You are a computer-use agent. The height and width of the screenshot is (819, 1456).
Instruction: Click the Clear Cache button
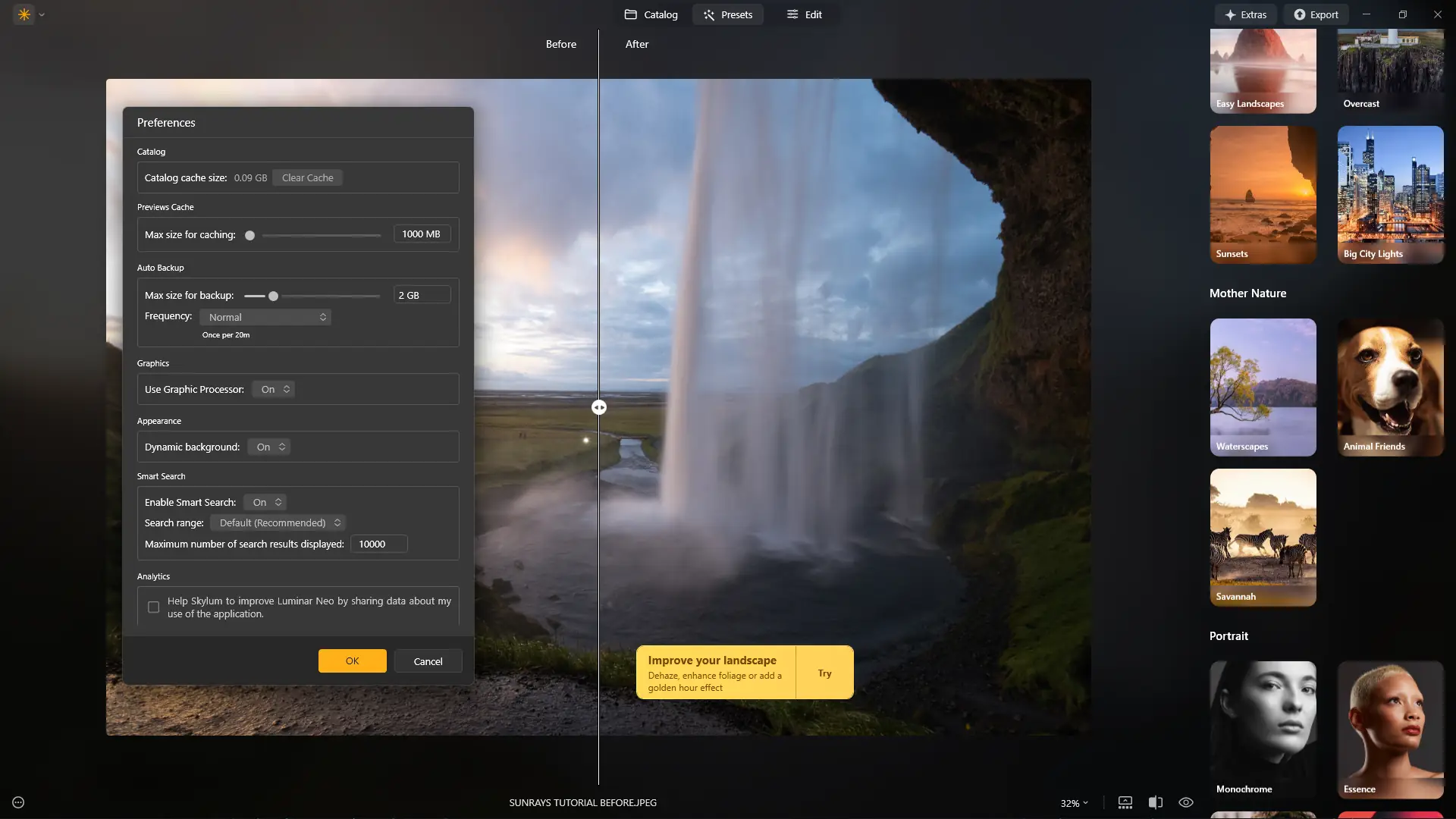click(307, 177)
